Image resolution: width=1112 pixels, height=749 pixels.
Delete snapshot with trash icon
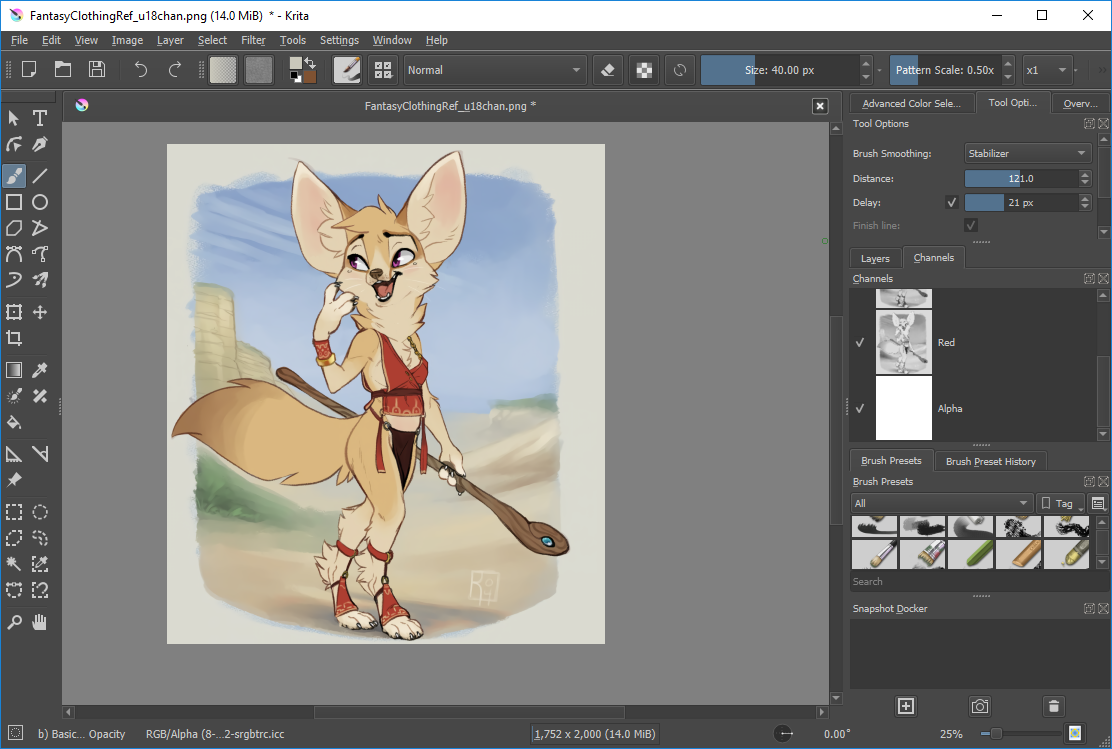tap(1053, 706)
